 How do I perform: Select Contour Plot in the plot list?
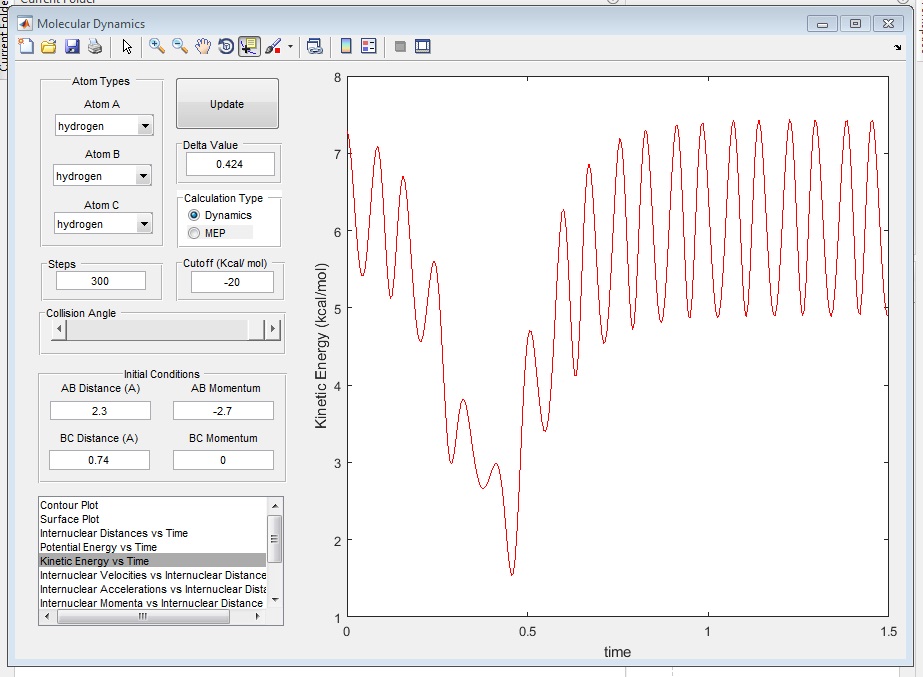69,506
